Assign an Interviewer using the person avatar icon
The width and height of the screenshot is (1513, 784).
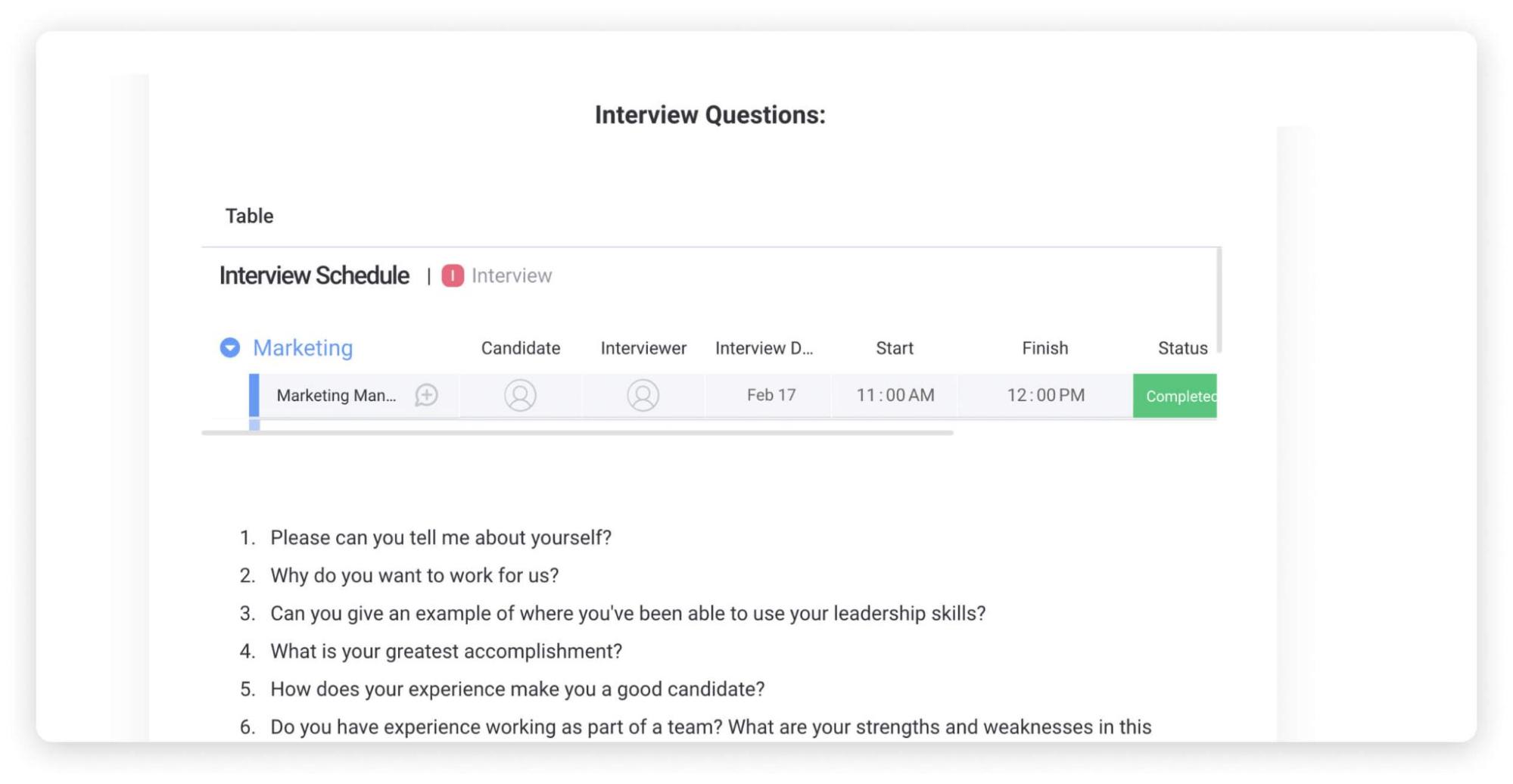pos(643,394)
